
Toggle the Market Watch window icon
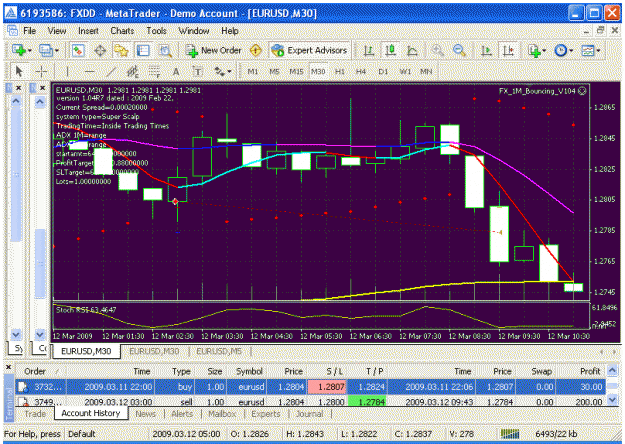click(x=78, y=51)
